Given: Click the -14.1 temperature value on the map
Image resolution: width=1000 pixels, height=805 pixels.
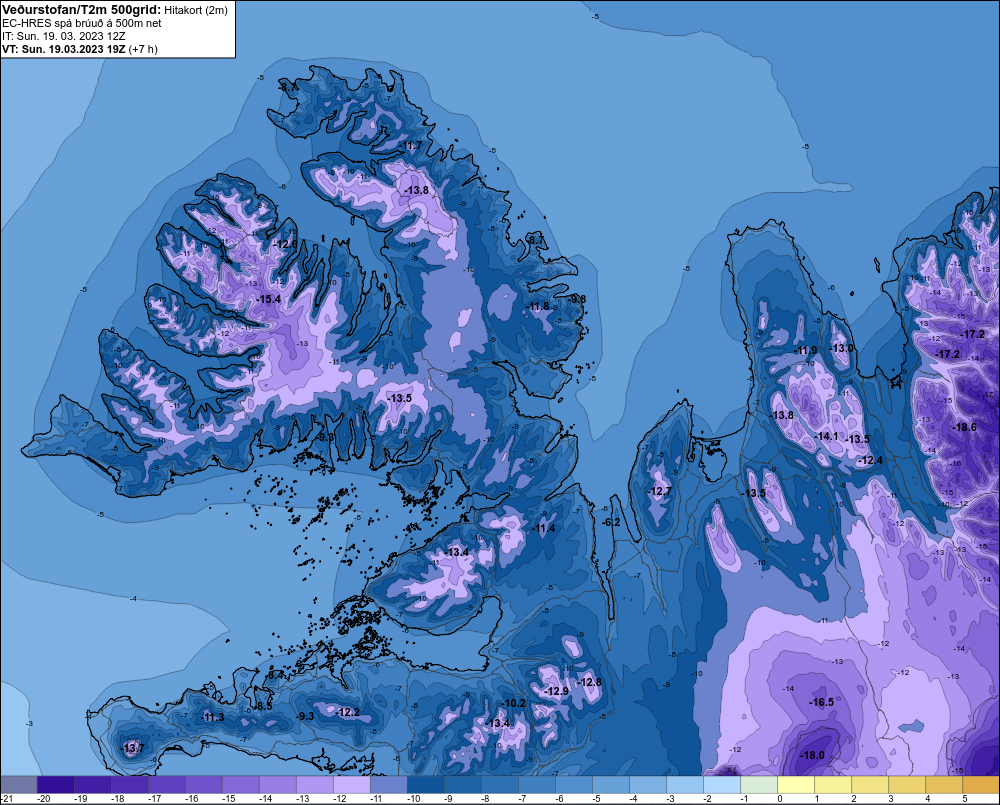Looking at the screenshot, I should click(827, 436).
